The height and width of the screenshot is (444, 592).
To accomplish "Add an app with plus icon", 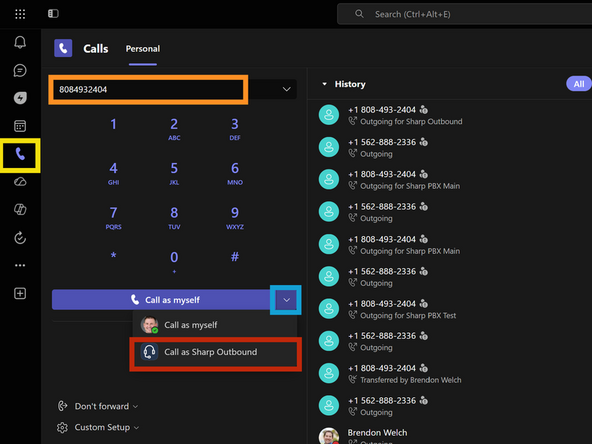I will 20,293.
